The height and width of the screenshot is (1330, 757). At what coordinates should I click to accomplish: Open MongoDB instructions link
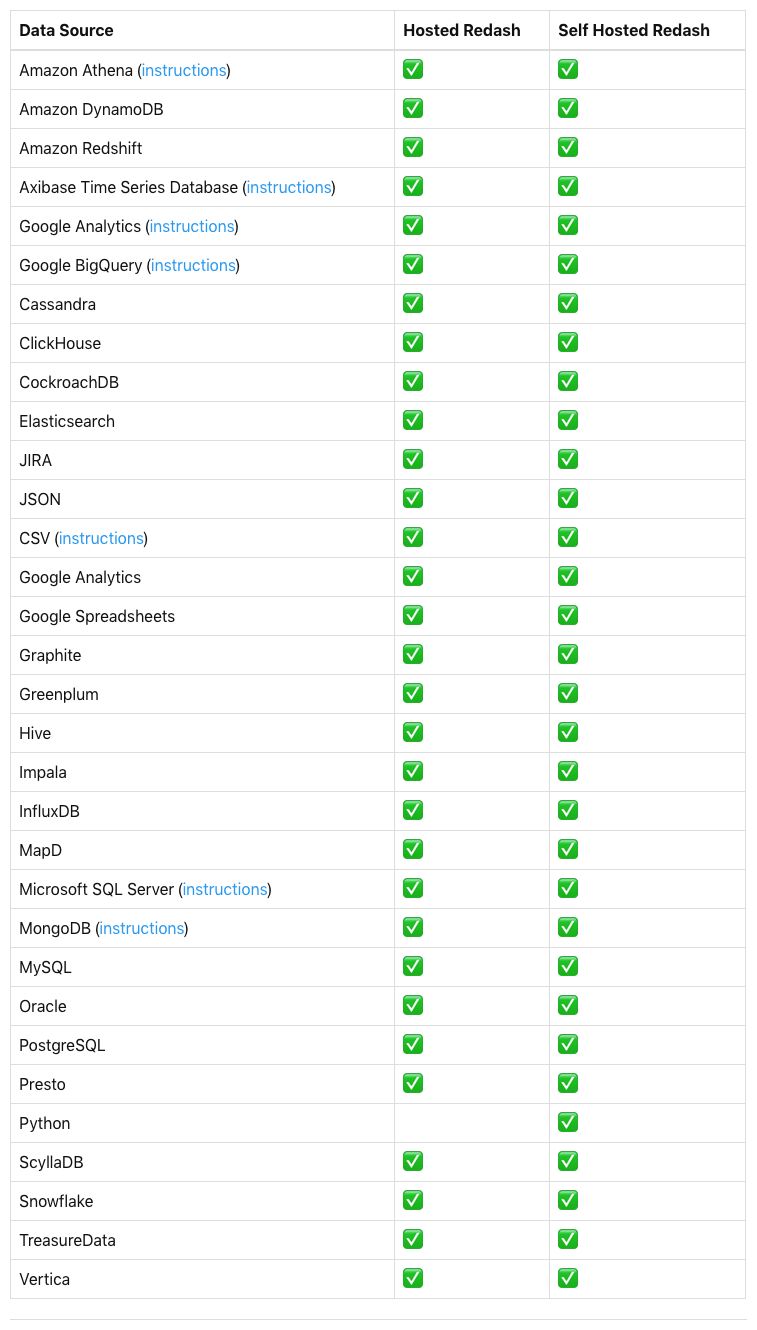(142, 928)
